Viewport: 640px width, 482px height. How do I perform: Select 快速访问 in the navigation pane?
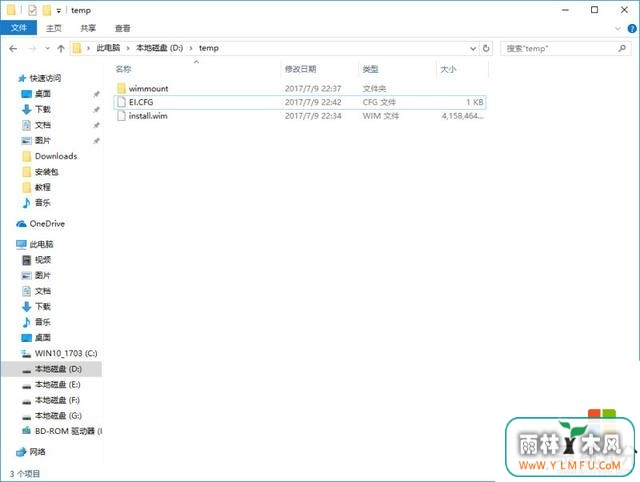(45, 78)
